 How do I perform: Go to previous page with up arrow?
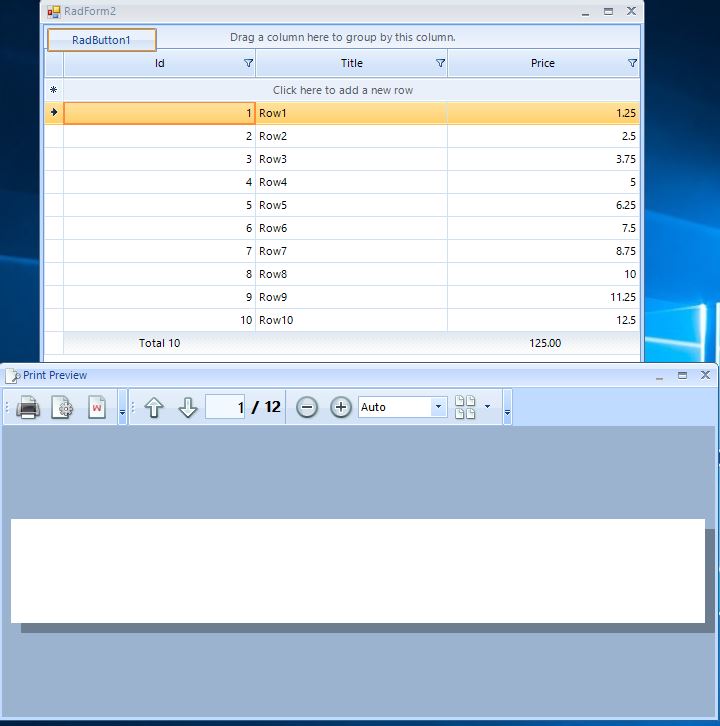point(154,408)
